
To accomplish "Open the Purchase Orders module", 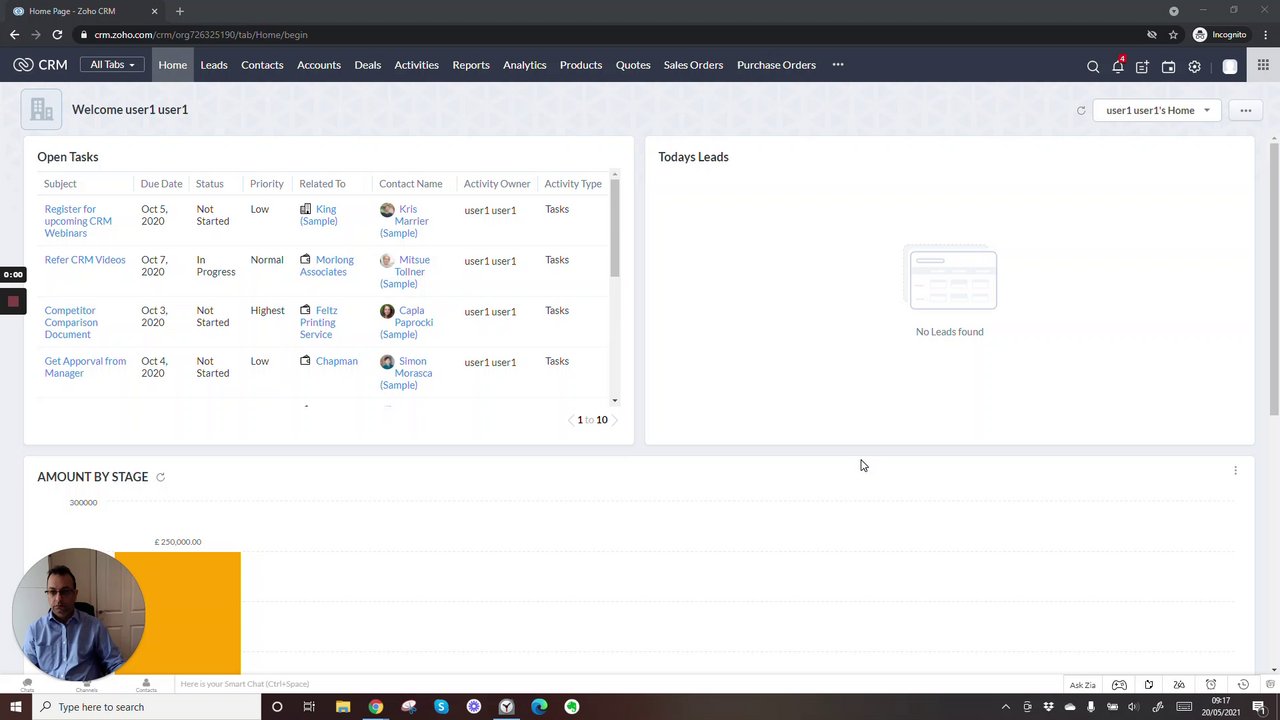I will 776,65.
